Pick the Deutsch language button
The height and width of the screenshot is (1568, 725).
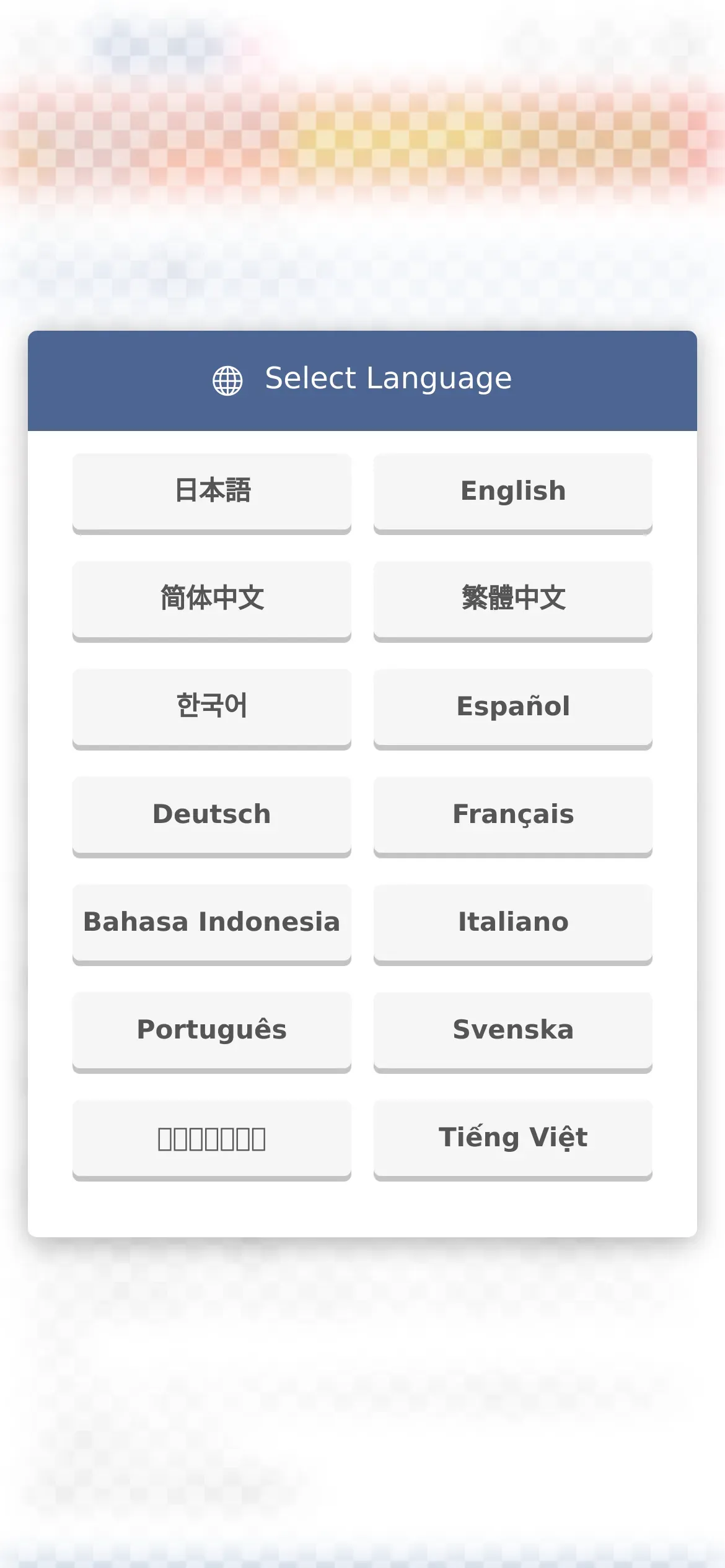click(212, 817)
